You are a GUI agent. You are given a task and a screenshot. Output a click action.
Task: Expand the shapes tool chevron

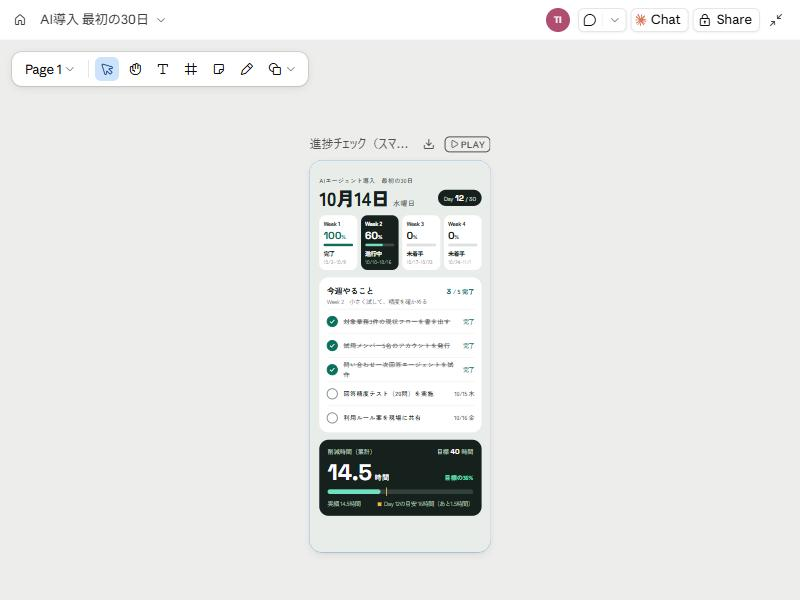click(x=291, y=69)
